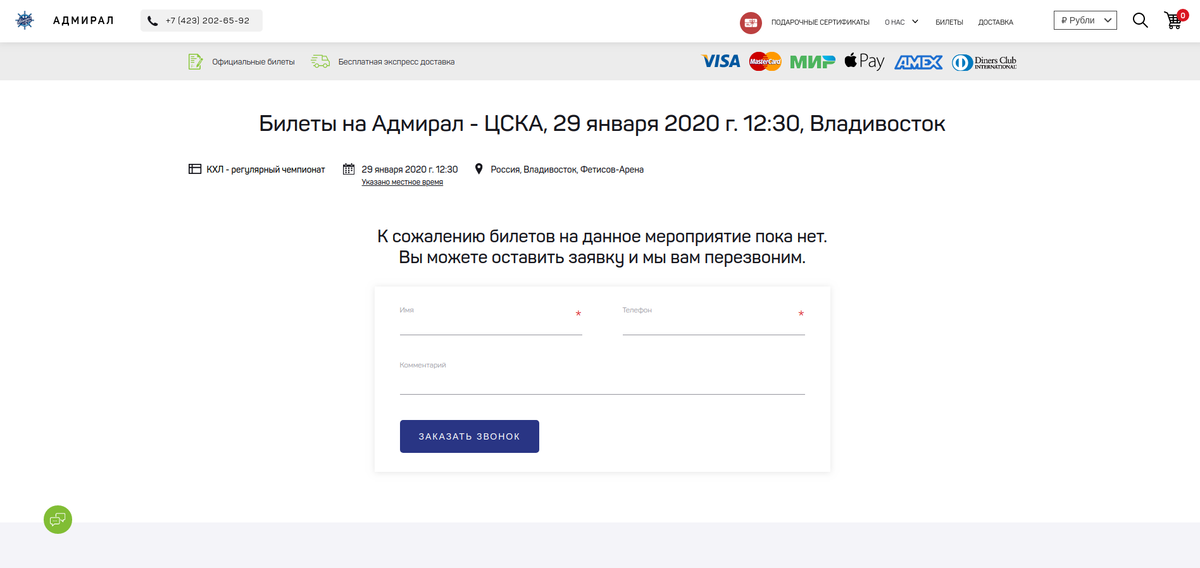Click the text Бесплатная экспресс доставка

pyautogui.click(x=396, y=62)
